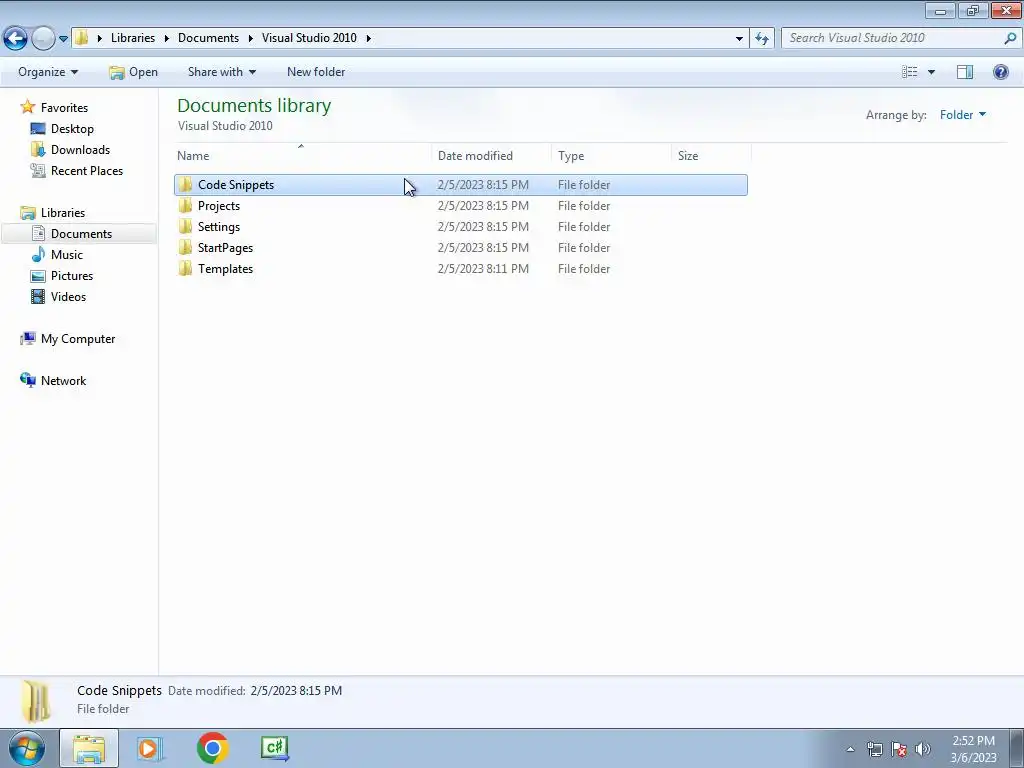Click the Open toolbar button
The width and height of the screenshot is (1024, 768).
[133, 72]
